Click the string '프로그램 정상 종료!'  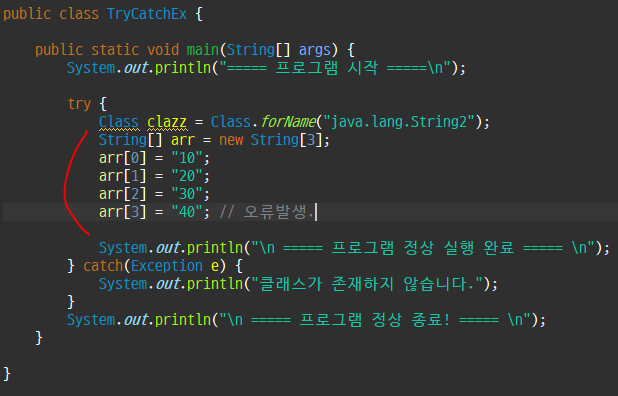pos(375,320)
